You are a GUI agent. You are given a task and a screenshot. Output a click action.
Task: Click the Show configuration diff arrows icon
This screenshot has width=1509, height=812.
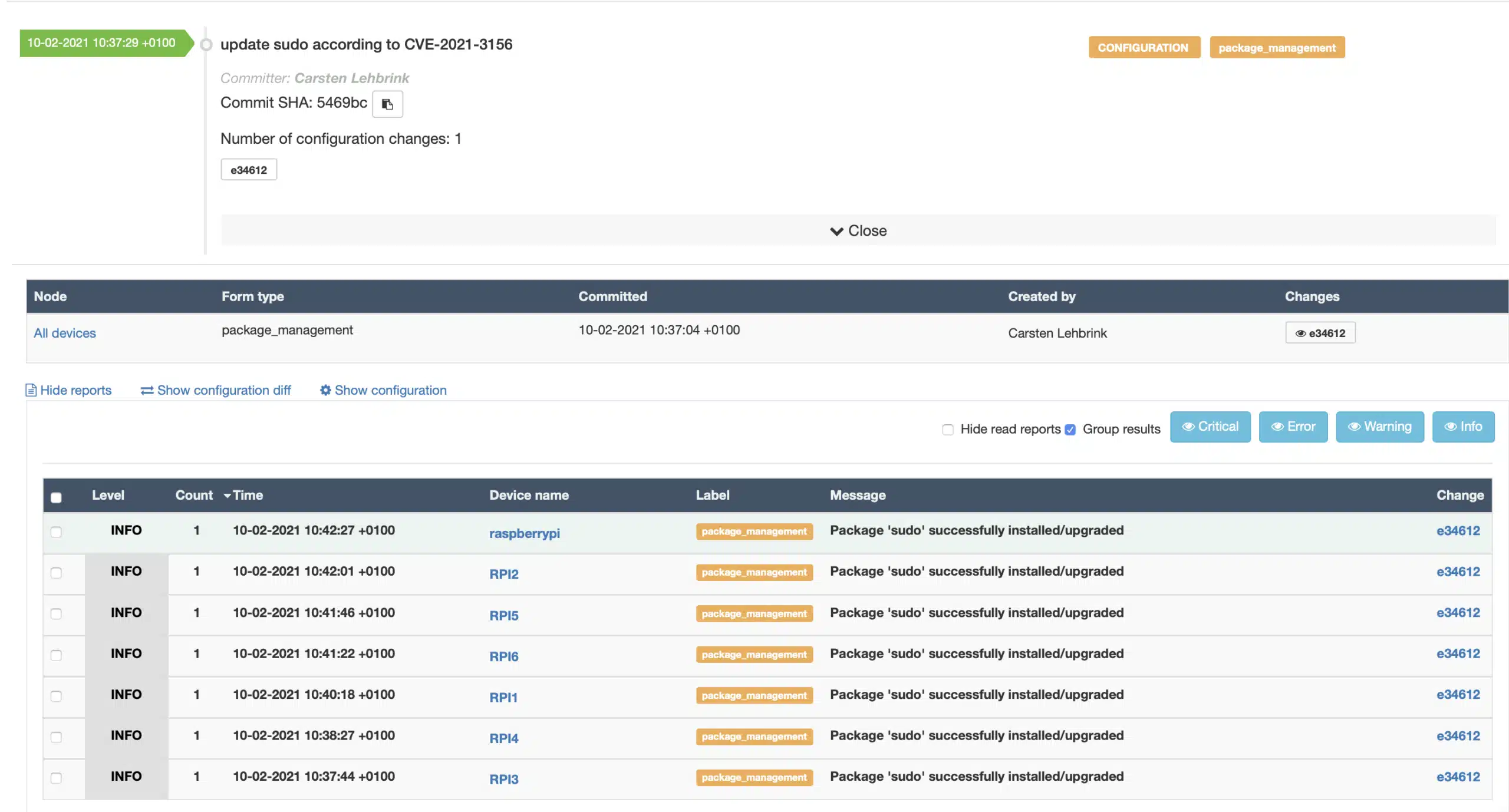(147, 390)
